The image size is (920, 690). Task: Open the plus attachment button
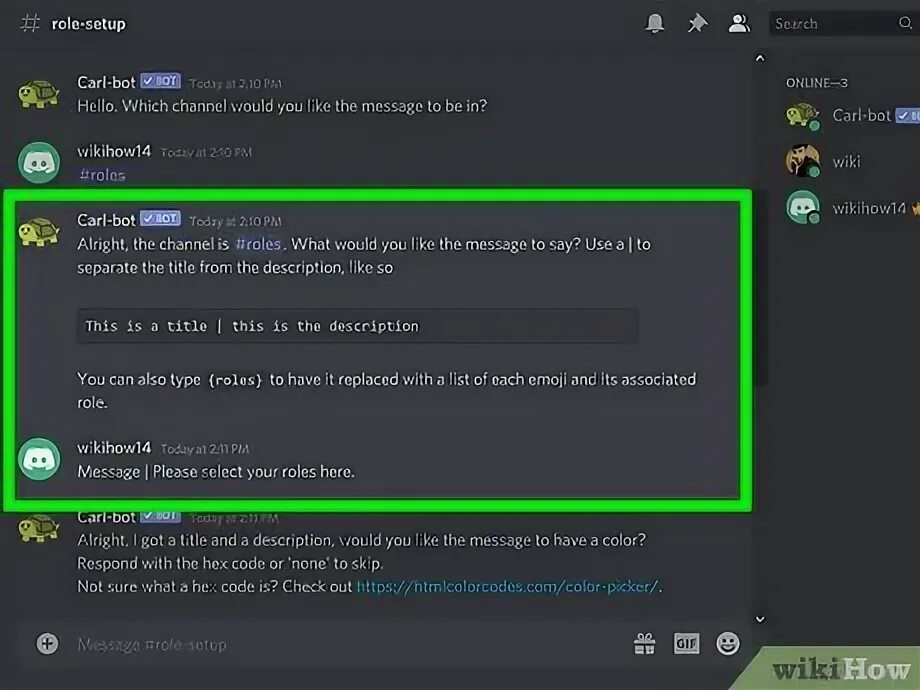coord(48,644)
